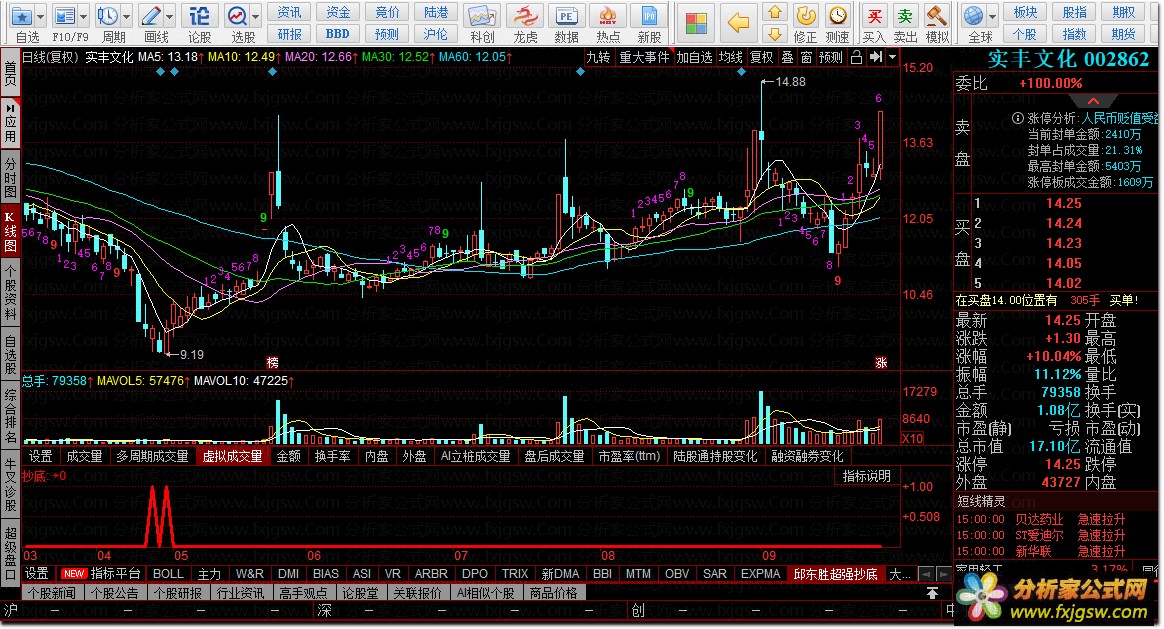Toggle the 均线 moving average display
The height and width of the screenshot is (629, 1164).
730,57
